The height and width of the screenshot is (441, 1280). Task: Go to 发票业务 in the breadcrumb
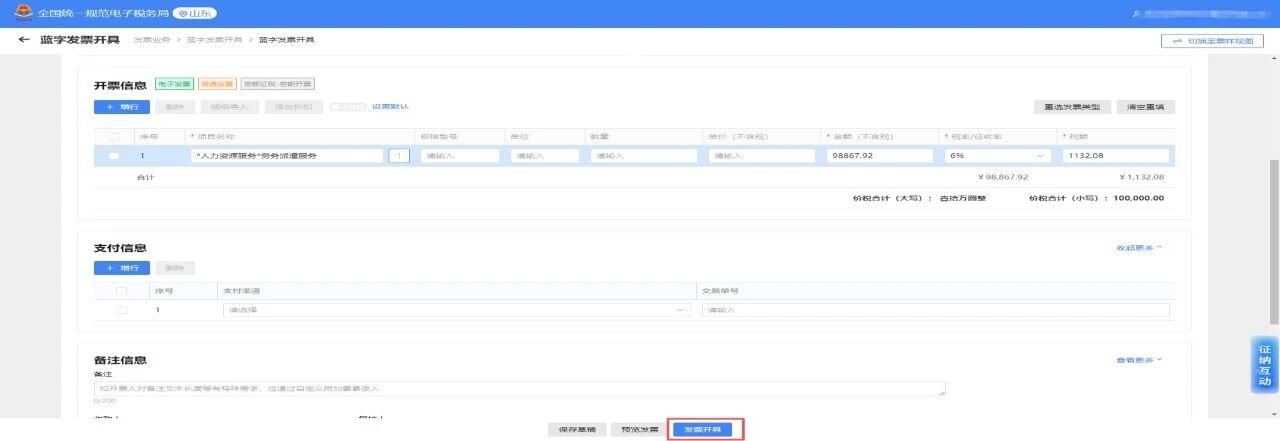coord(153,39)
